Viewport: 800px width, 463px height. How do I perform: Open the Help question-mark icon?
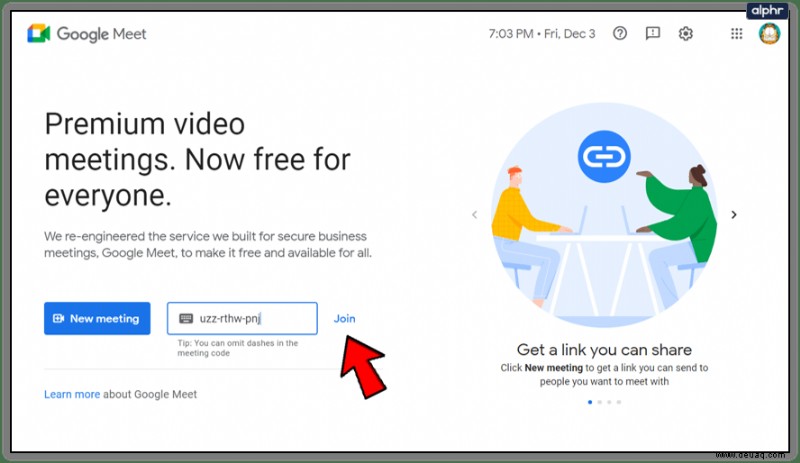pos(620,34)
